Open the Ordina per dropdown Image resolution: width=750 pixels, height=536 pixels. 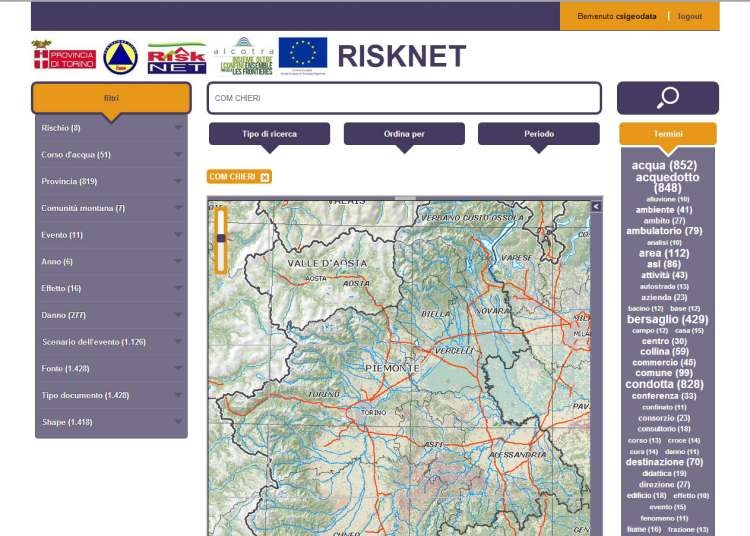click(x=404, y=134)
